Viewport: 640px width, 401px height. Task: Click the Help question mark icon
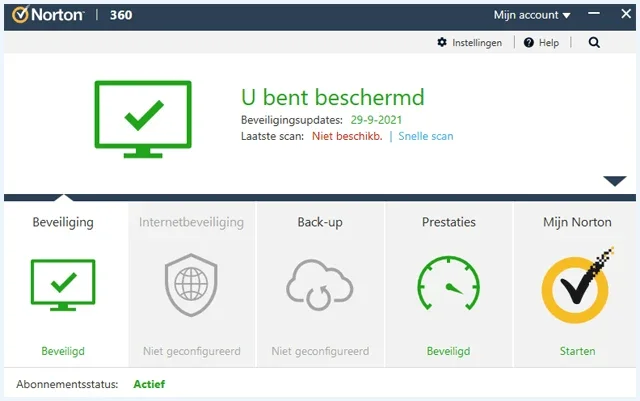(x=529, y=43)
